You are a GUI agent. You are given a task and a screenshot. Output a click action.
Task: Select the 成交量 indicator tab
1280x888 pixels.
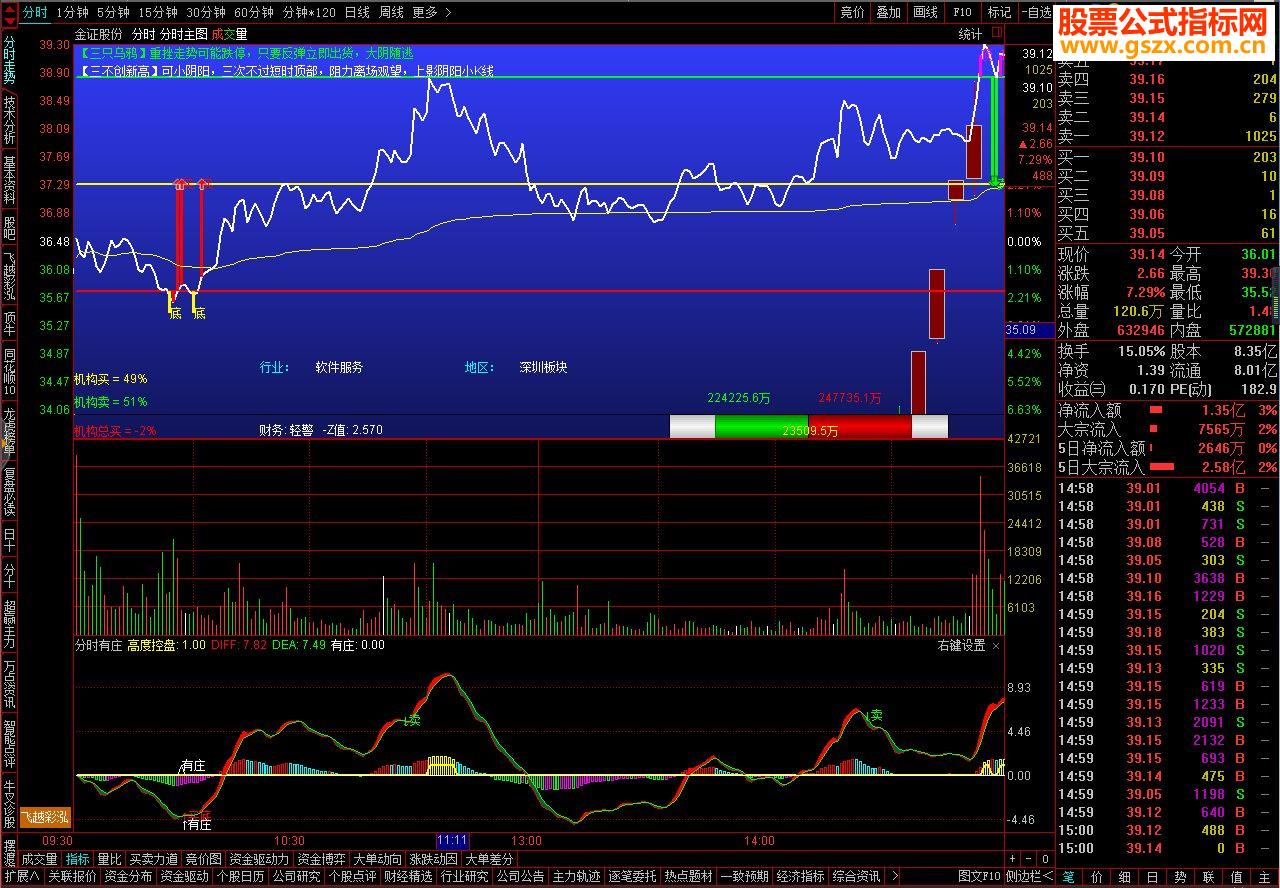click(x=40, y=859)
